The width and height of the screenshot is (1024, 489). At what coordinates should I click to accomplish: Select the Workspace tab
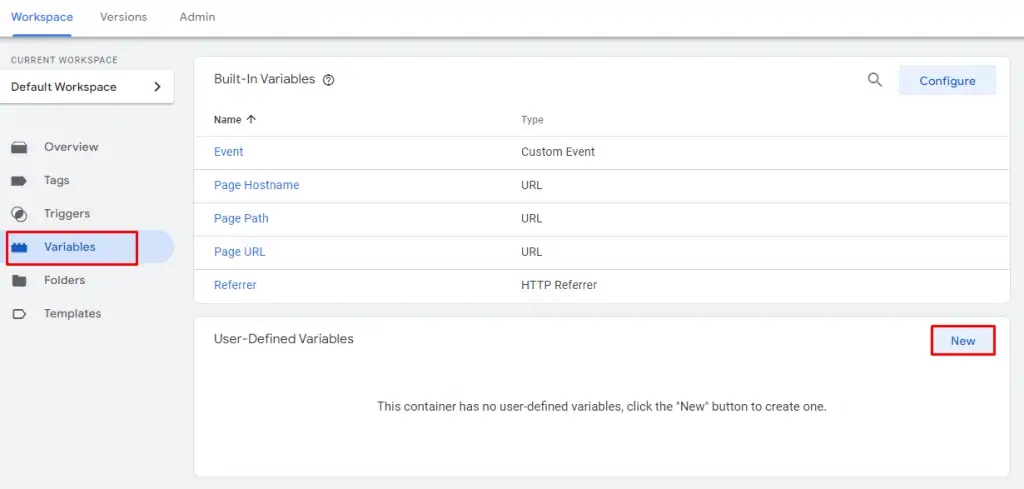coord(42,17)
